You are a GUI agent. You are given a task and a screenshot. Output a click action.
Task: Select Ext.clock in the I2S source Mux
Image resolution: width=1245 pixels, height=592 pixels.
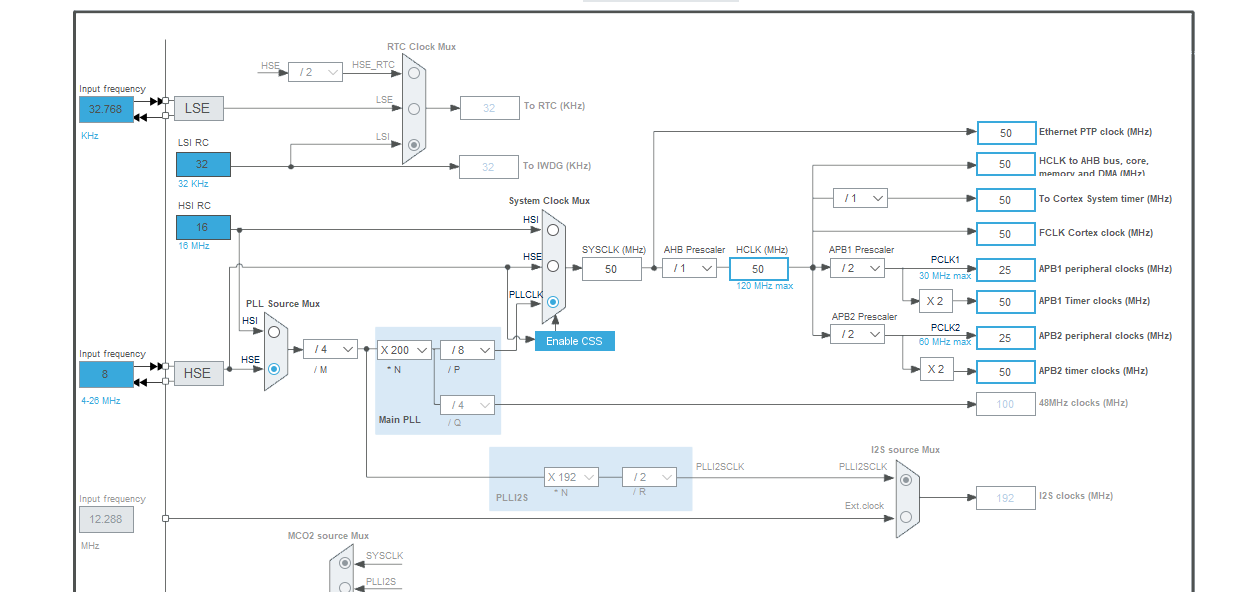(x=904, y=516)
